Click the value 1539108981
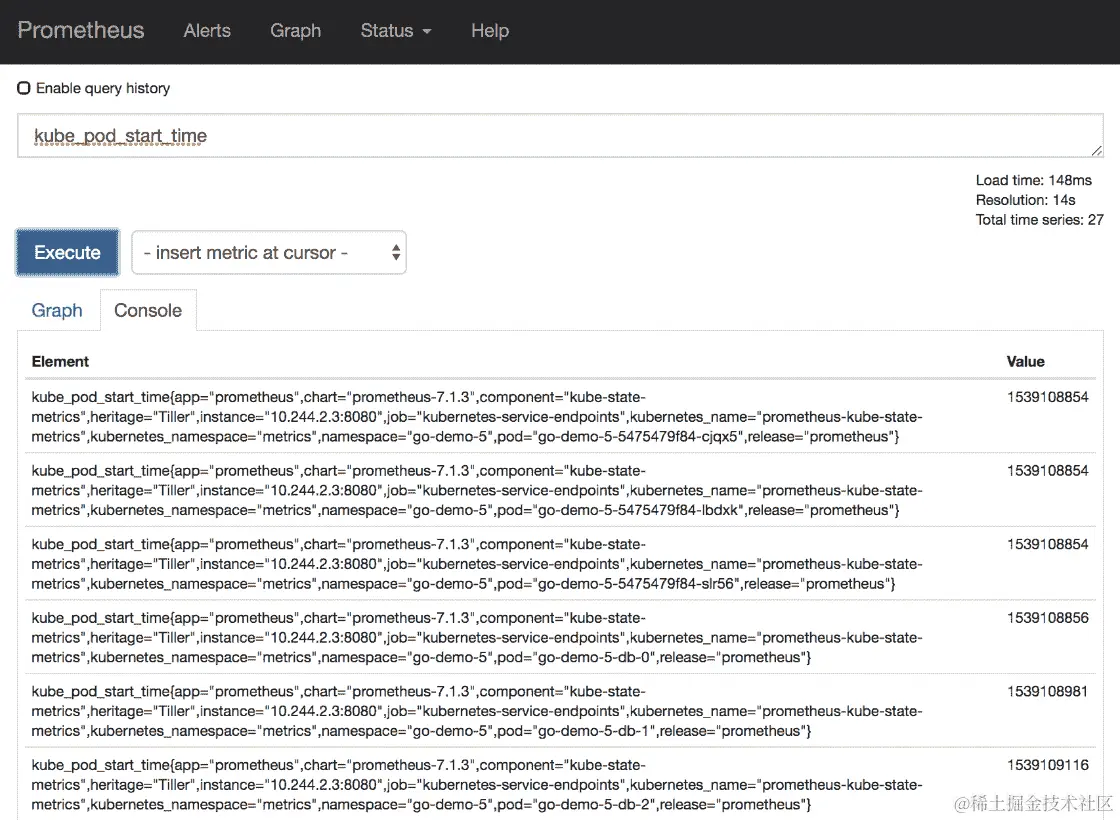The image size is (1120, 820). point(1048,691)
